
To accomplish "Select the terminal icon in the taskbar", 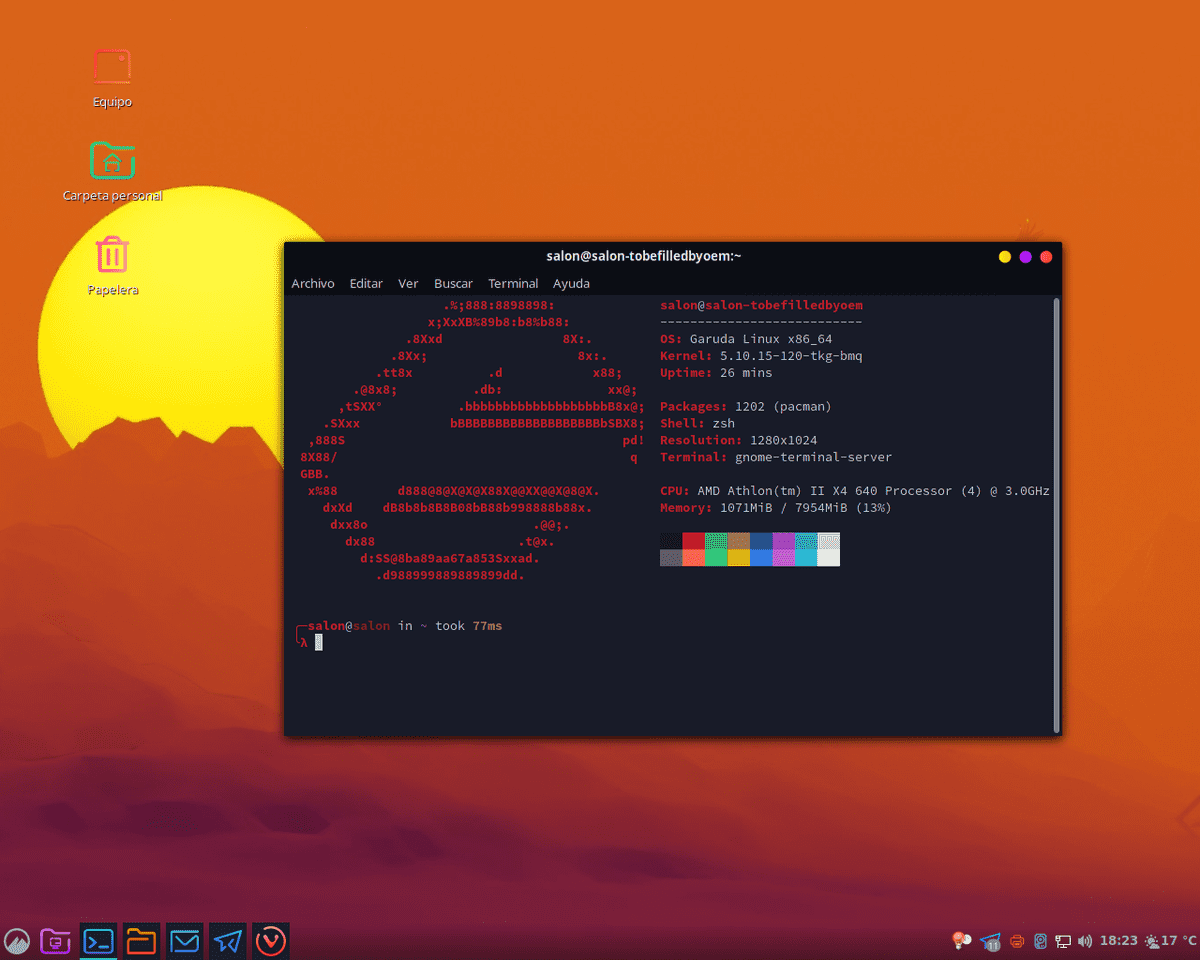I will point(98,941).
